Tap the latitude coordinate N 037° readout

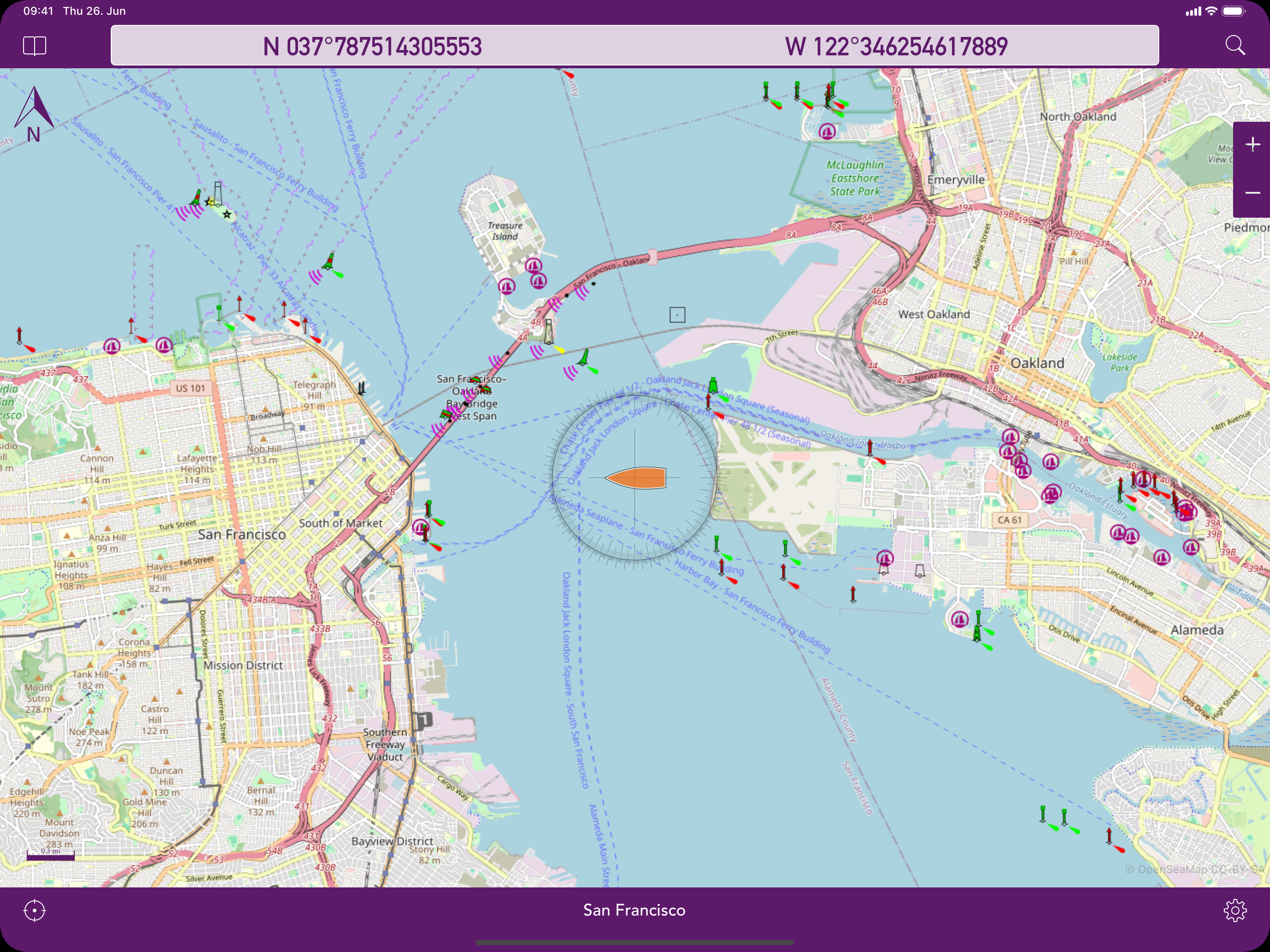tap(372, 46)
